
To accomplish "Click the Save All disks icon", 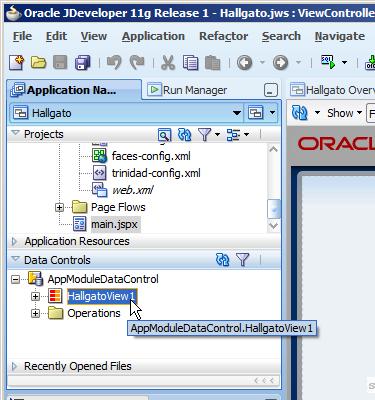I will click(82, 62).
